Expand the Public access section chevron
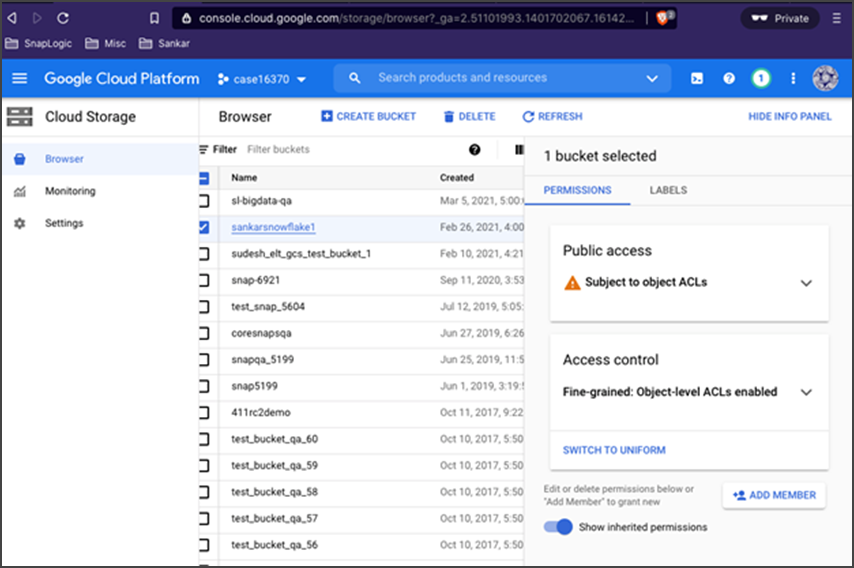The width and height of the screenshot is (854, 568). pyautogui.click(x=806, y=283)
